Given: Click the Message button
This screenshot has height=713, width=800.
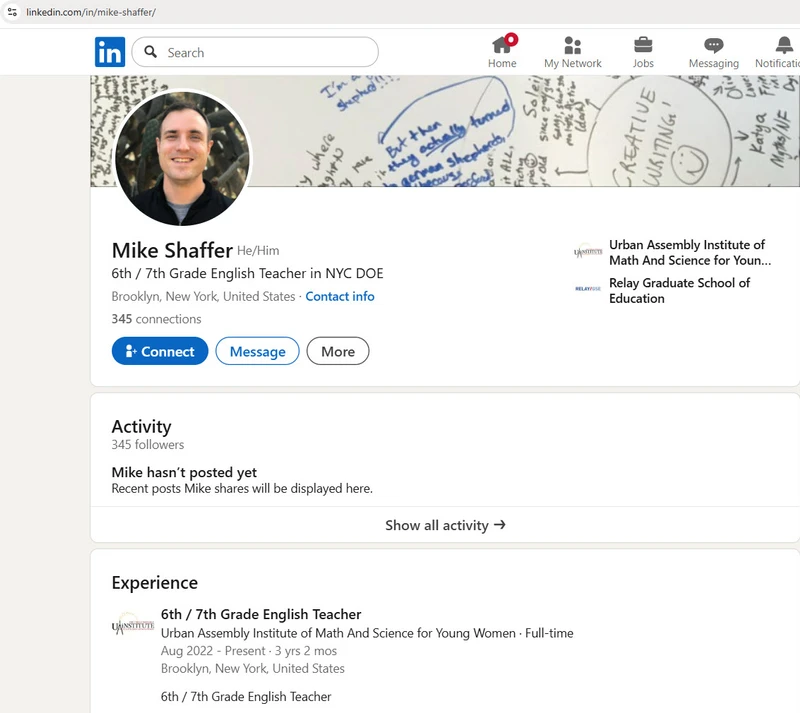Looking at the screenshot, I should (257, 351).
